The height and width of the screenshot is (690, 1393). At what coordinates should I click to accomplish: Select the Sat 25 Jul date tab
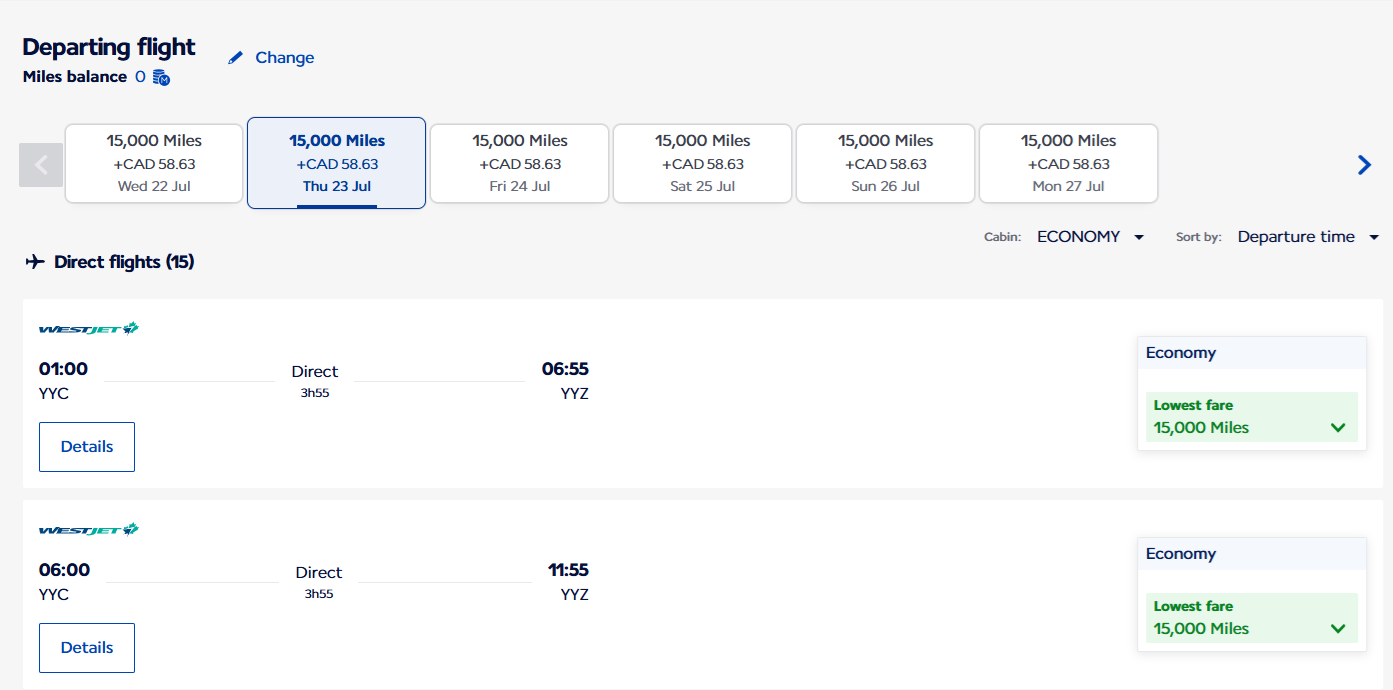(703, 163)
